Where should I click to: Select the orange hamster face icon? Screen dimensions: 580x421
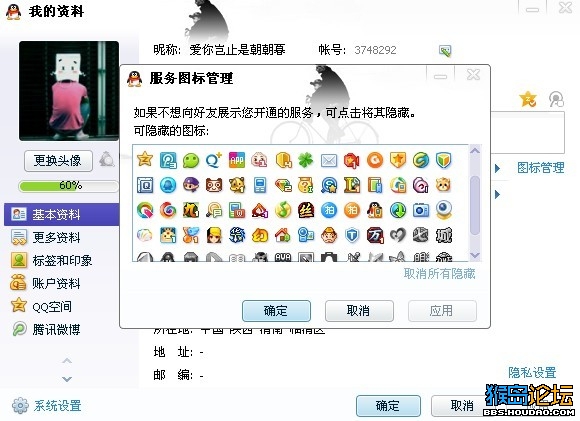click(444, 185)
